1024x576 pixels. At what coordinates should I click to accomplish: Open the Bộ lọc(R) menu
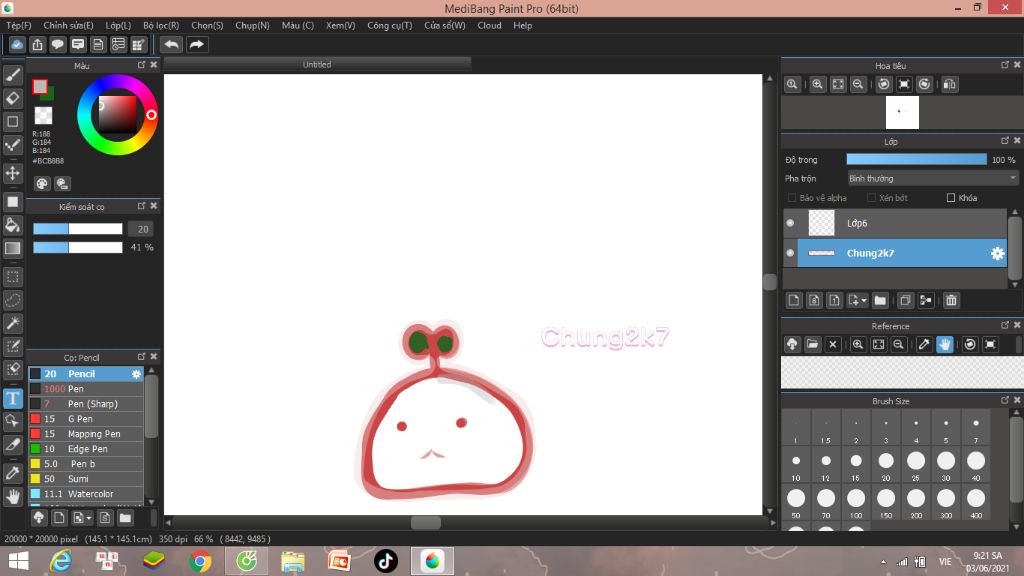(161, 25)
